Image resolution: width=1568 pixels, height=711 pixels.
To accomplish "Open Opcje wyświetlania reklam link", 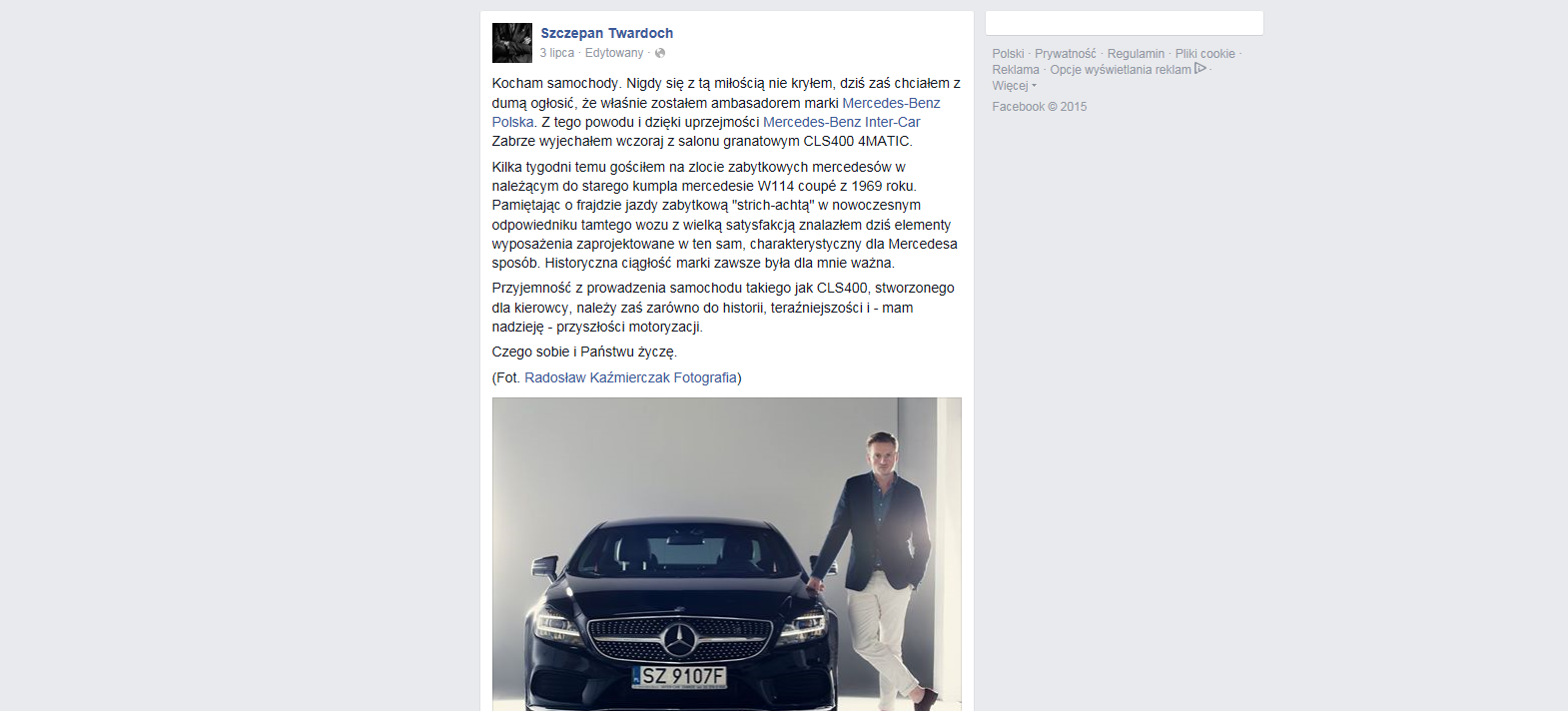I will [x=1121, y=70].
